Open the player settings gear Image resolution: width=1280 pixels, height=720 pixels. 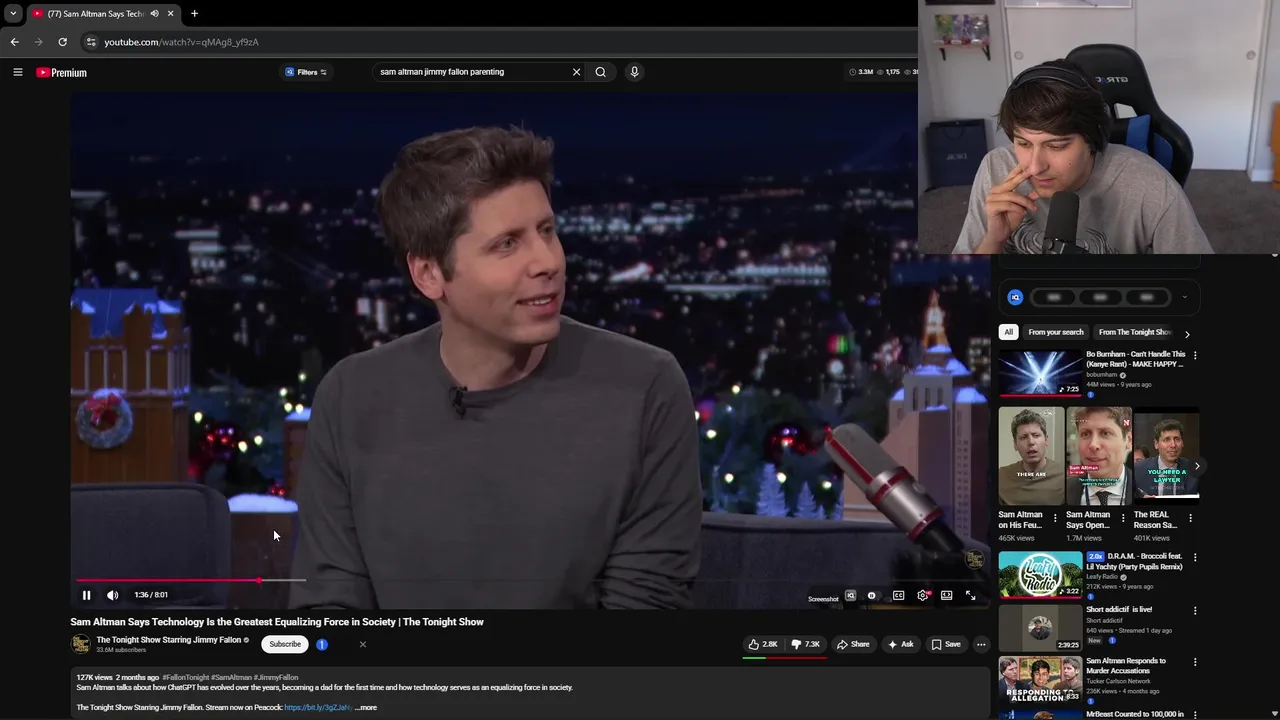pos(923,595)
